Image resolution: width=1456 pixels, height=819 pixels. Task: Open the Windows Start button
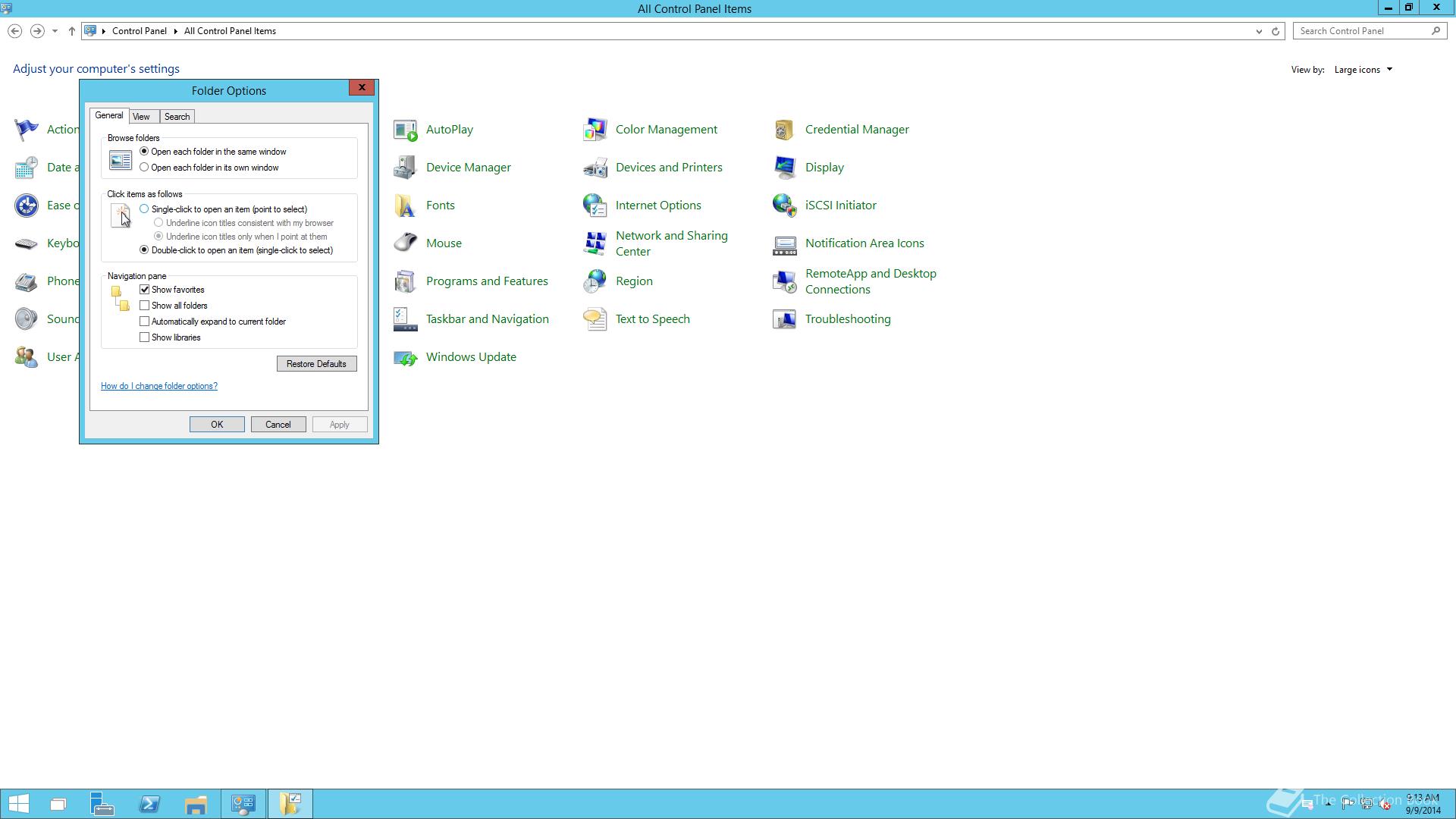(x=19, y=804)
